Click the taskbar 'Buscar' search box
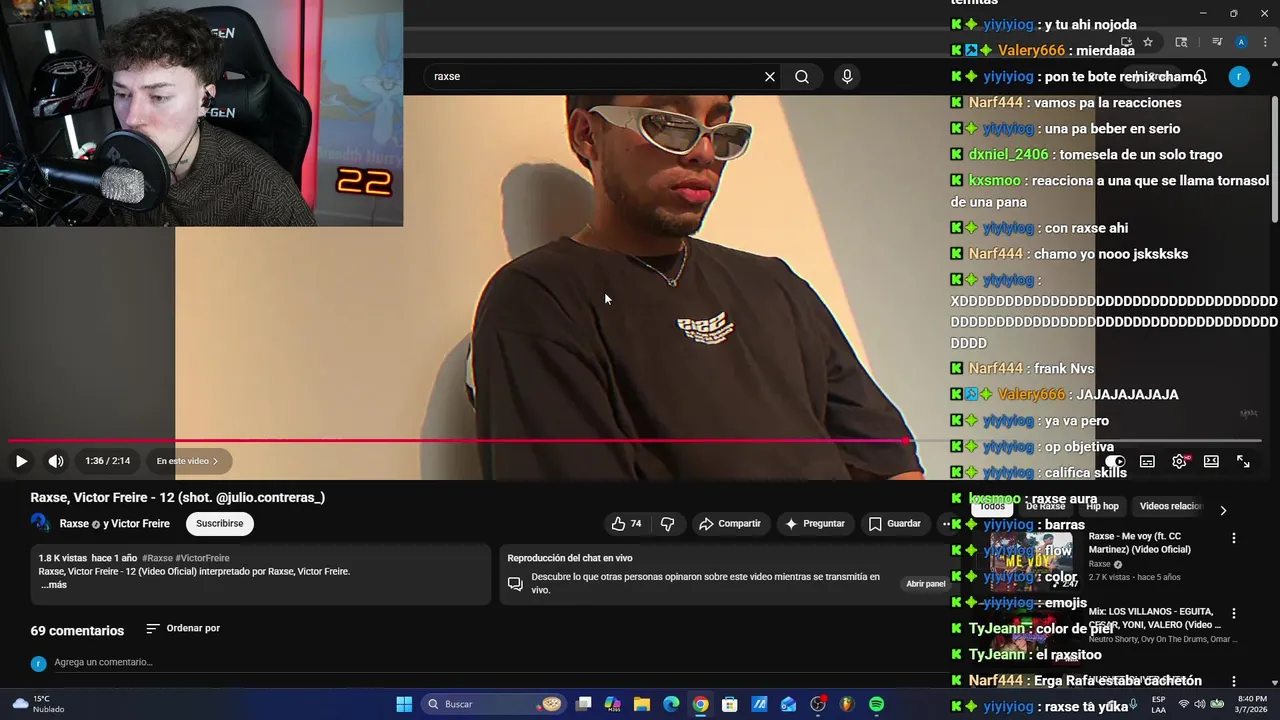Viewport: 1280px width, 720px height. click(493, 704)
